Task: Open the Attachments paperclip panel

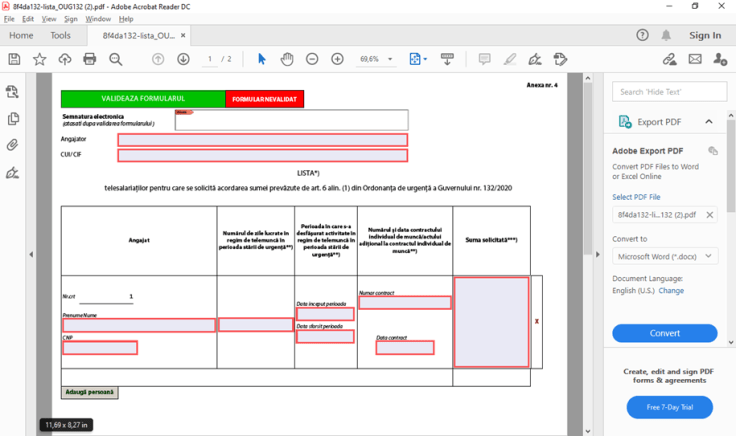Action: 12,145
